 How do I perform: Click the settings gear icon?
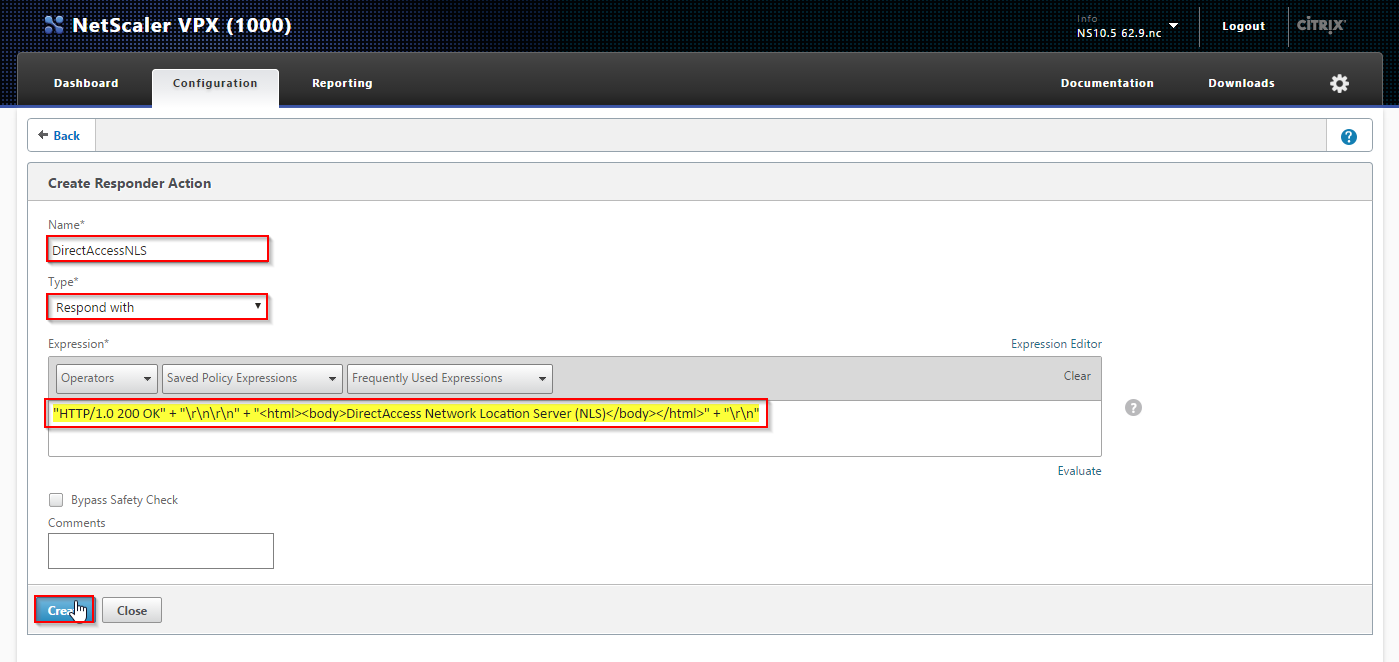pyautogui.click(x=1339, y=84)
